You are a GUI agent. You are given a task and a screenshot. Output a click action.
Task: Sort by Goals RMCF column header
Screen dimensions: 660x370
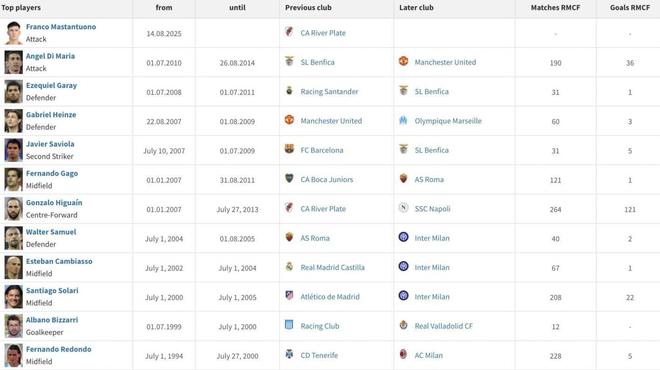(630, 8)
